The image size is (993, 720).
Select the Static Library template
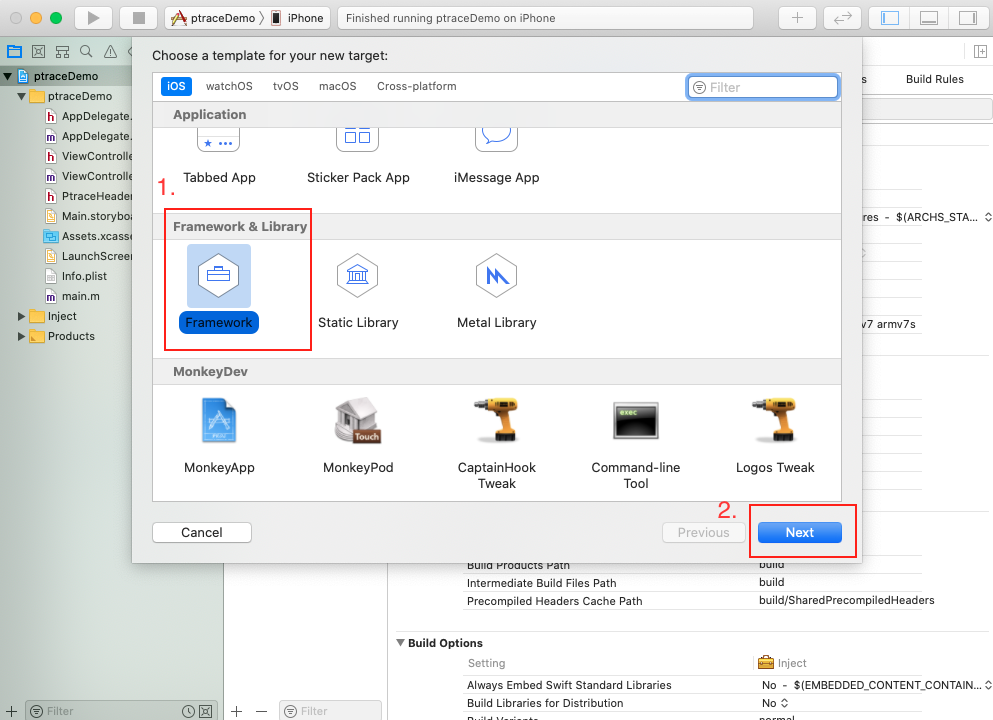[x=358, y=291]
